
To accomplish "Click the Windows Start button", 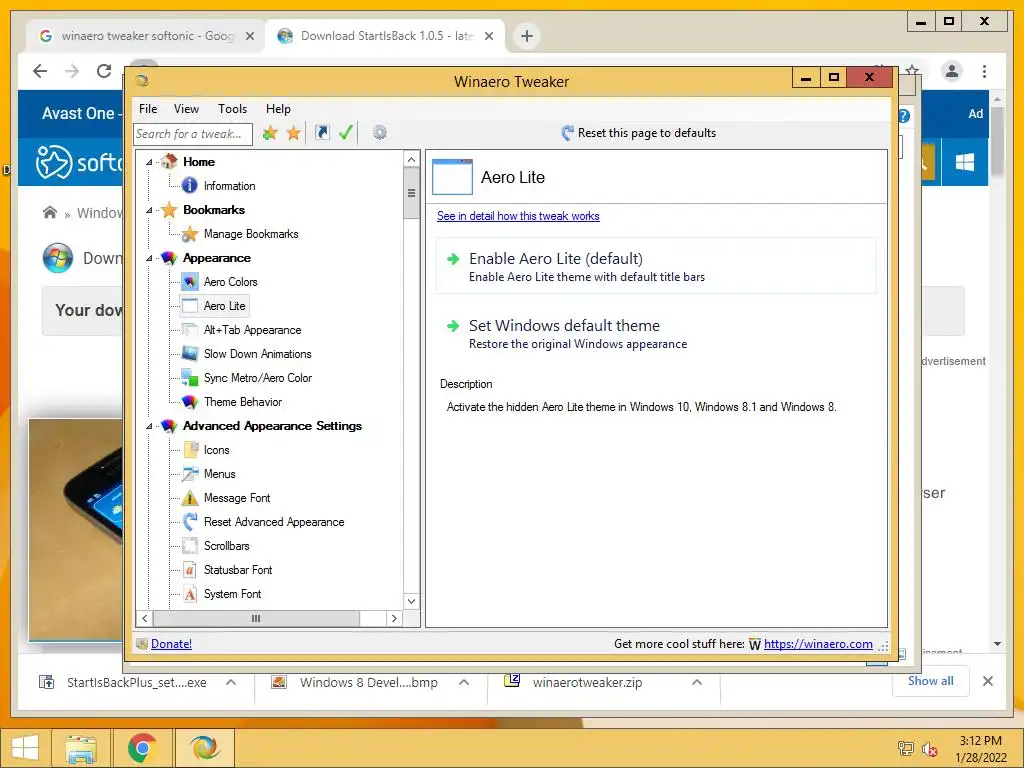I will click(x=25, y=748).
